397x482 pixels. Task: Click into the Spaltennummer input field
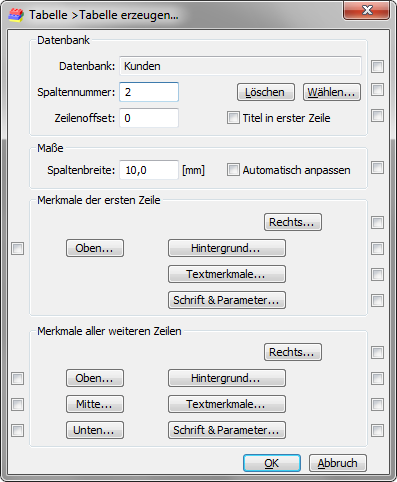pyautogui.click(x=149, y=92)
